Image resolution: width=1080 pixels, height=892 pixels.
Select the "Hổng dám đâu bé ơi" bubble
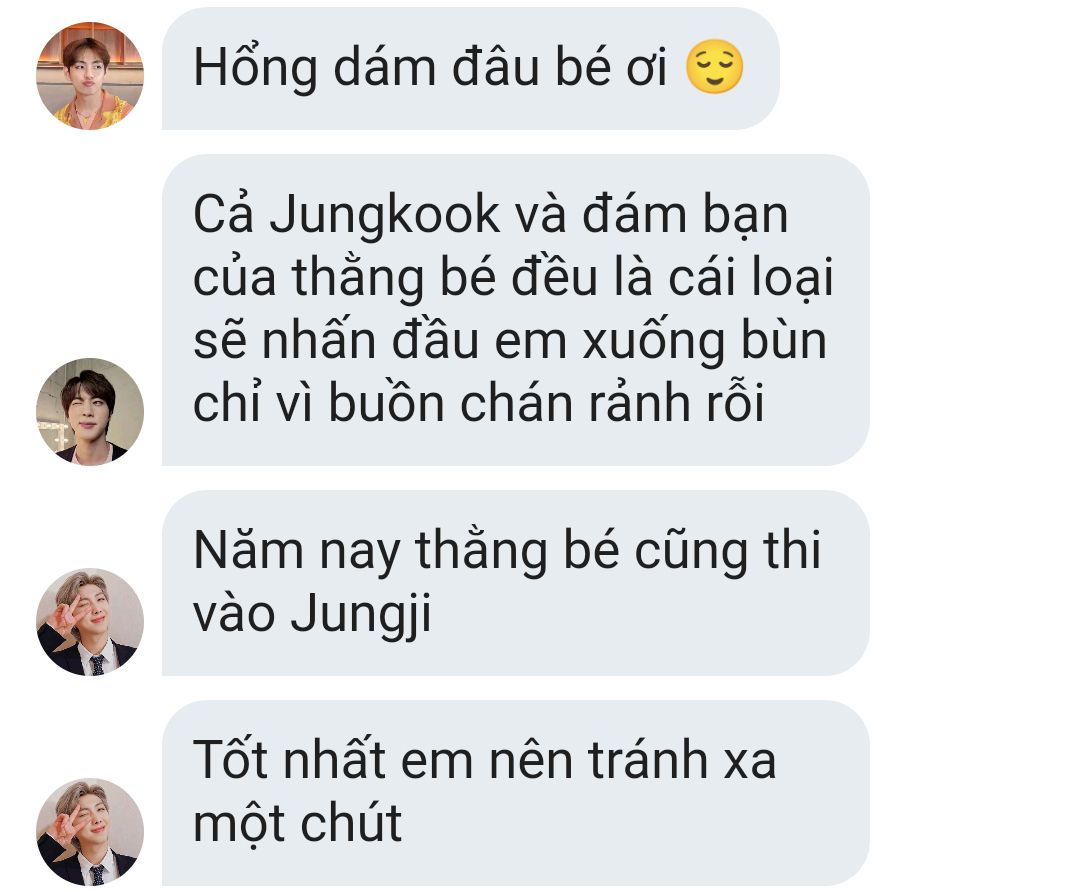470,68
